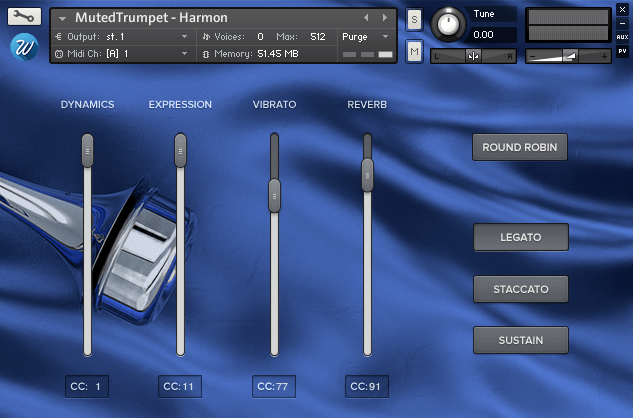Click the pan L-R slider
Image resolution: width=633 pixels, height=418 pixels.
click(473, 57)
